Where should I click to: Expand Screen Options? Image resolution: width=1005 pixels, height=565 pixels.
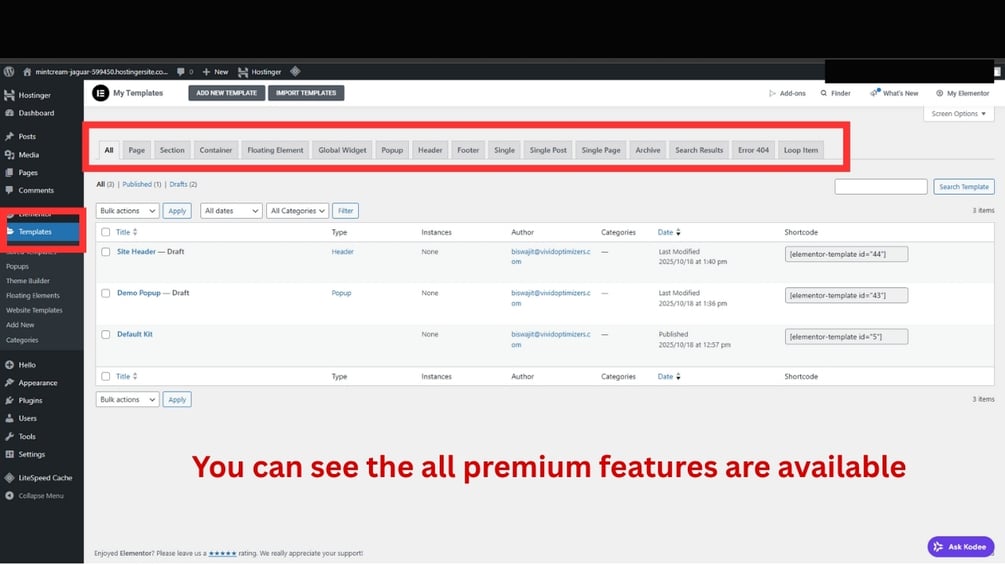point(959,114)
